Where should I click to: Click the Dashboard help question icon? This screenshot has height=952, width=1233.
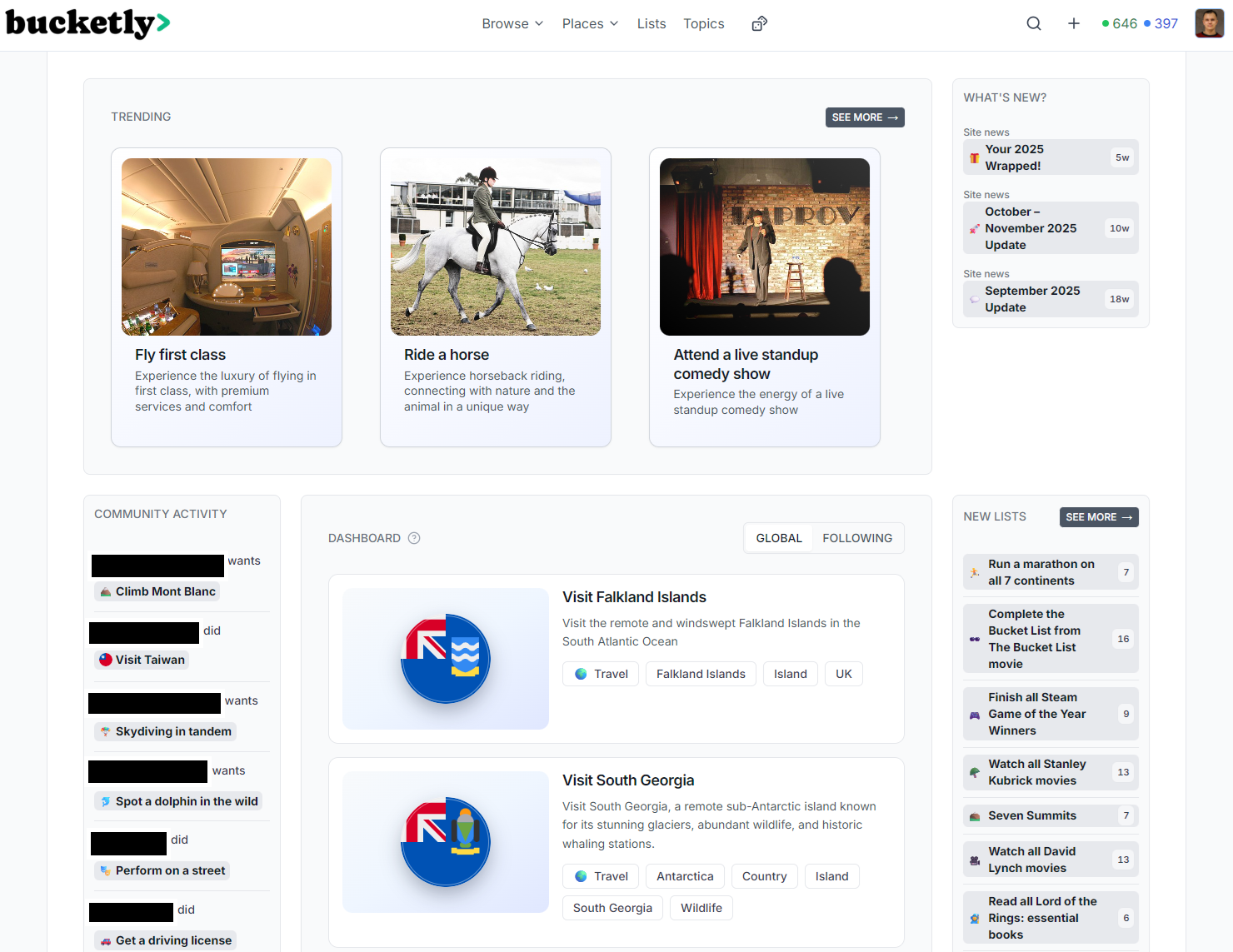click(414, 538)
